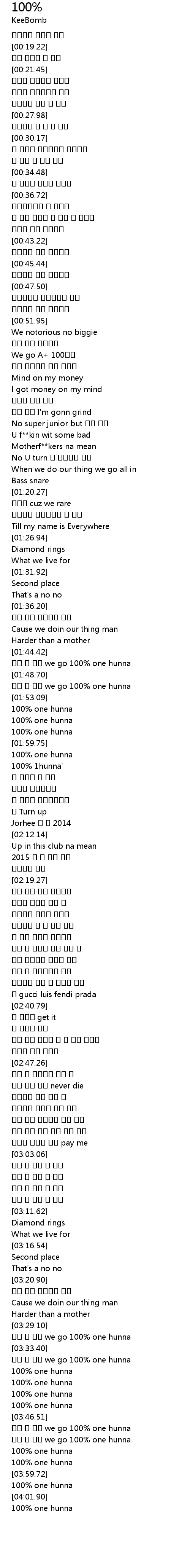The width and height of the screenshot is (190, 1568).
Task: Jump to the 02:40.79 timestamp
Action: click(30, 1005)
